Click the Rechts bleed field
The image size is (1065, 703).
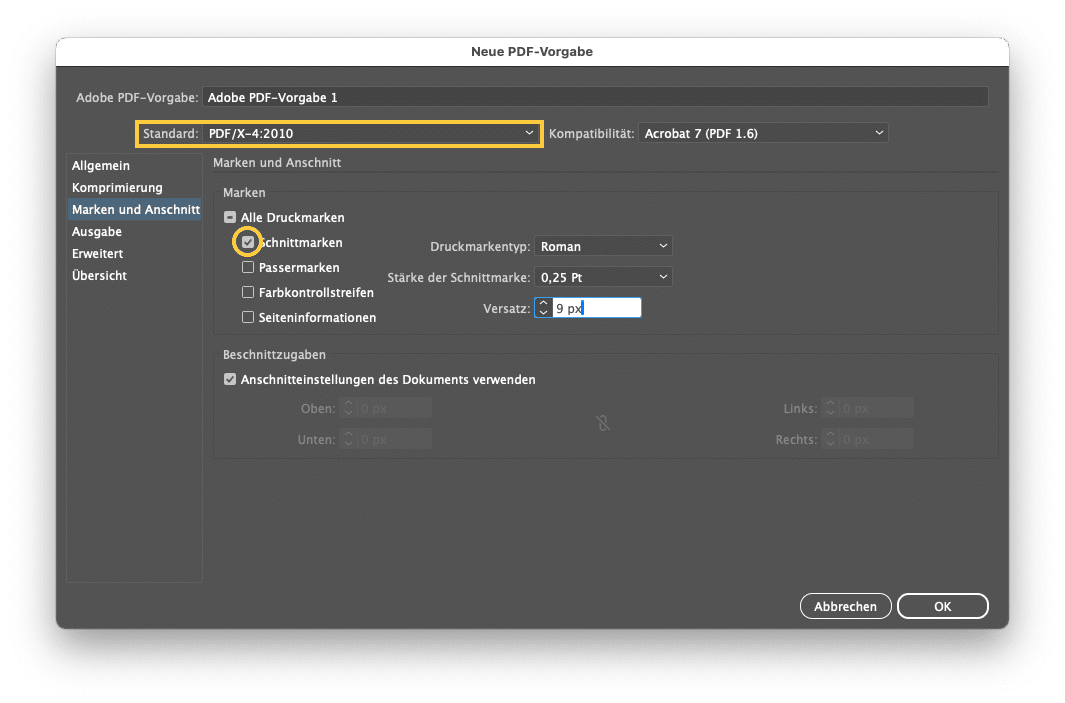(x=876, y=440)
